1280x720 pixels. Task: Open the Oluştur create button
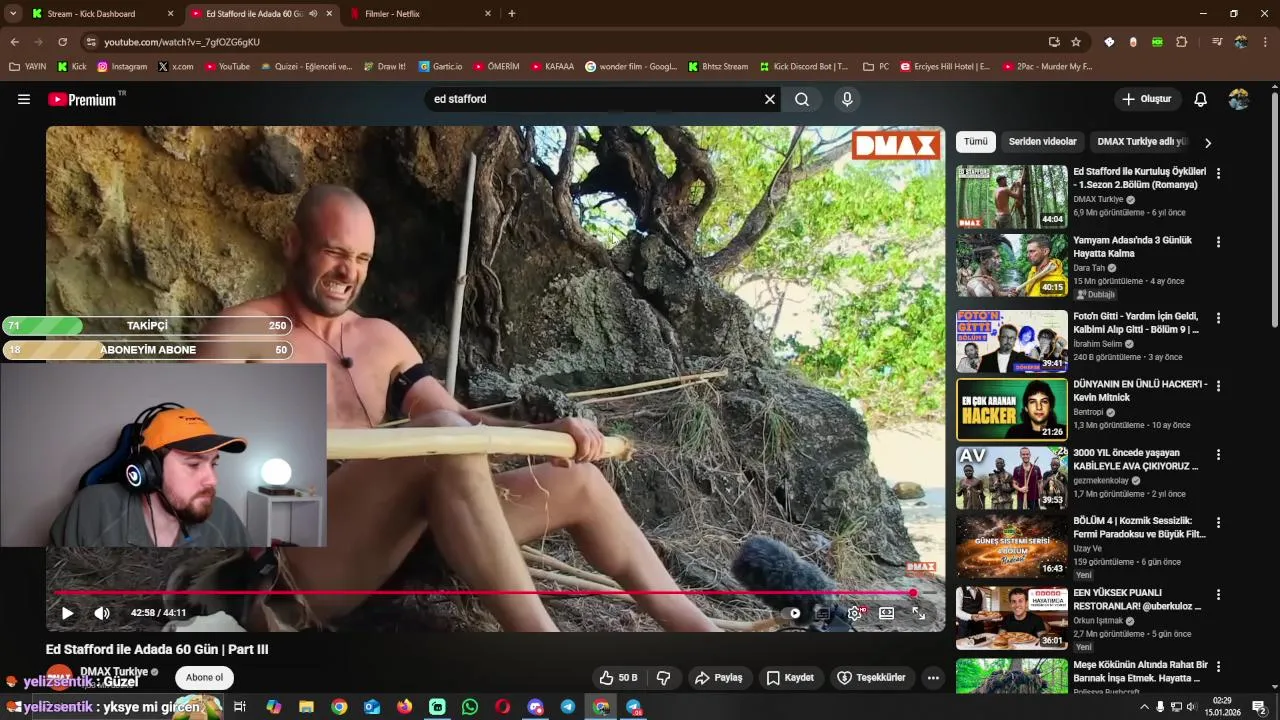pyautogui.click(x=1146, y=99)
